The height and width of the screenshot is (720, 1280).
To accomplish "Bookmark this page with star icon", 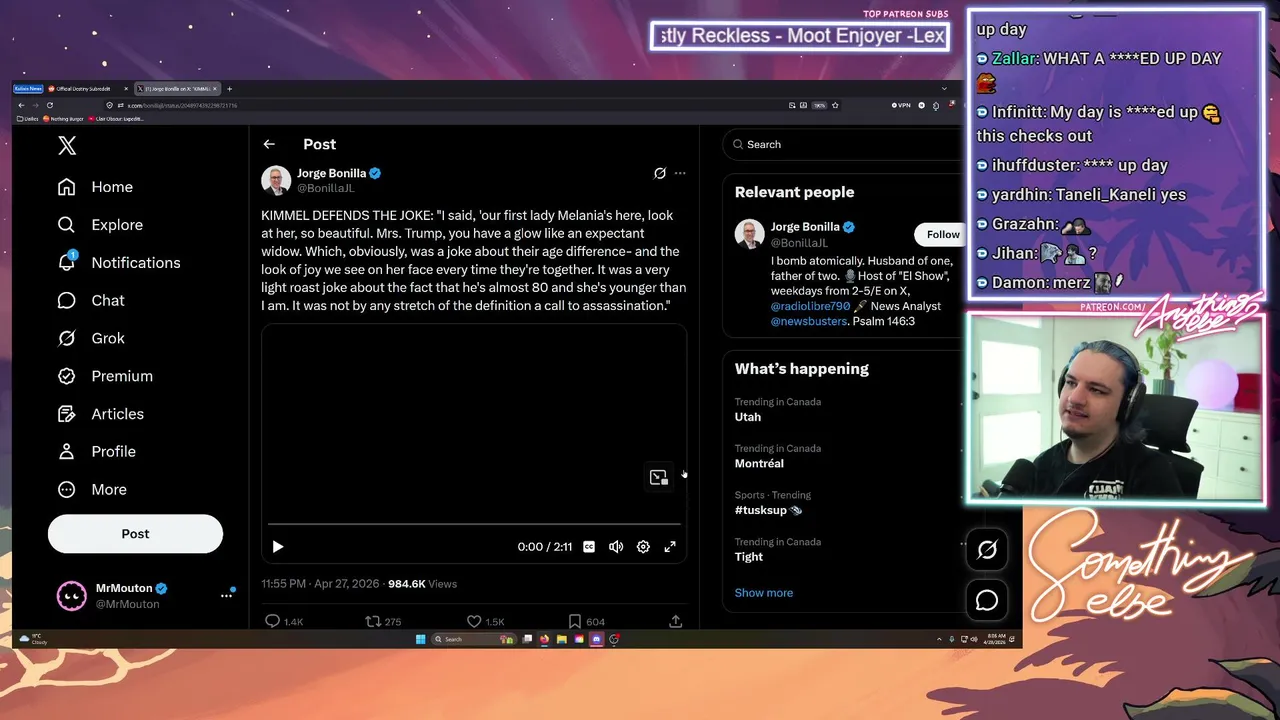I will pos(835,105).
